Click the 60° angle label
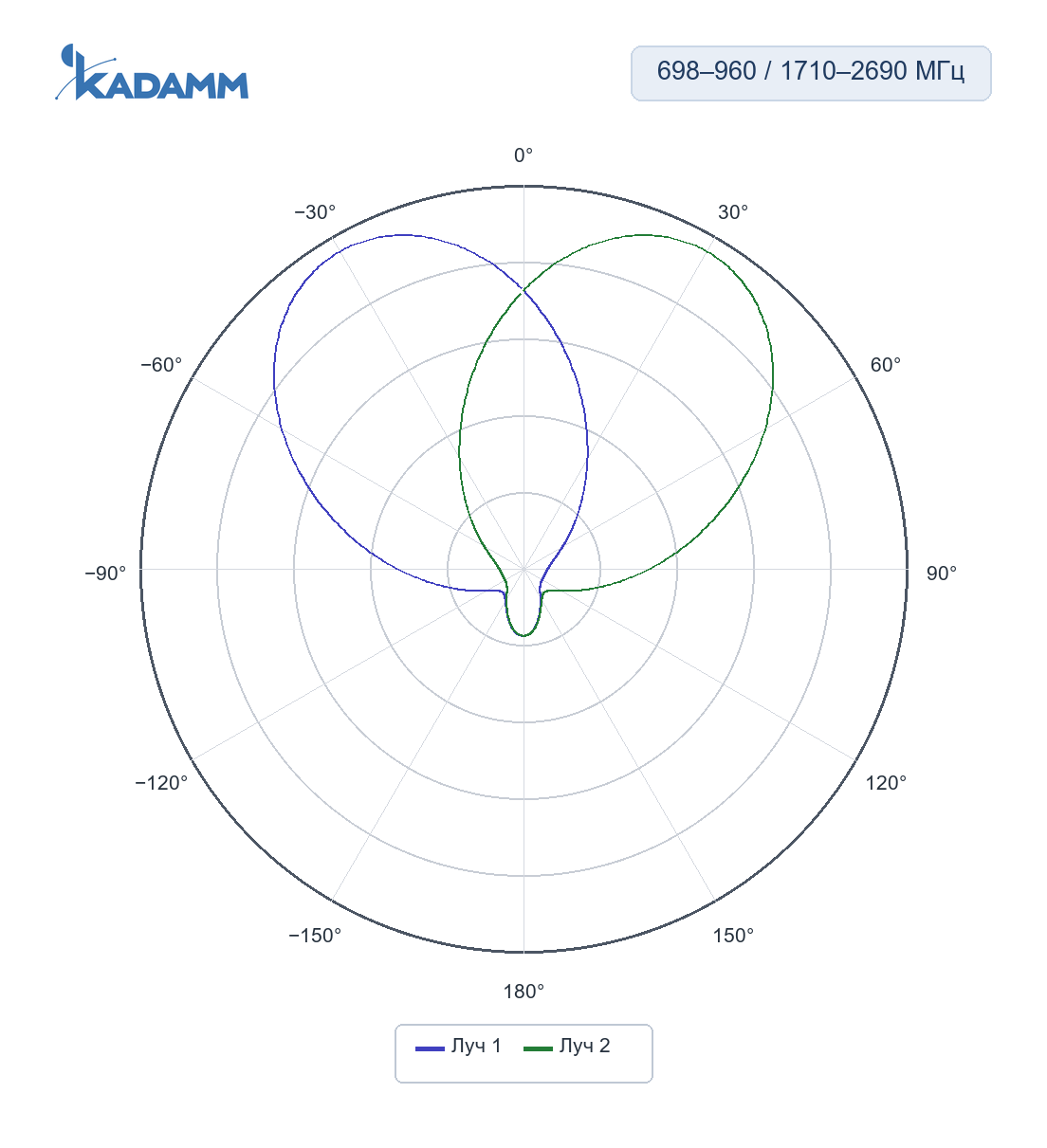The image size is (1047, 1148). pos(886,365)
